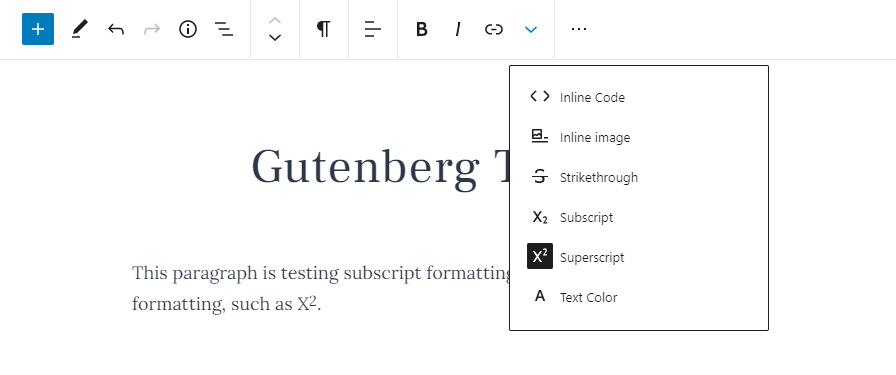
Task: Apply Strikethrough from the menu
Action: pos(639,177)
